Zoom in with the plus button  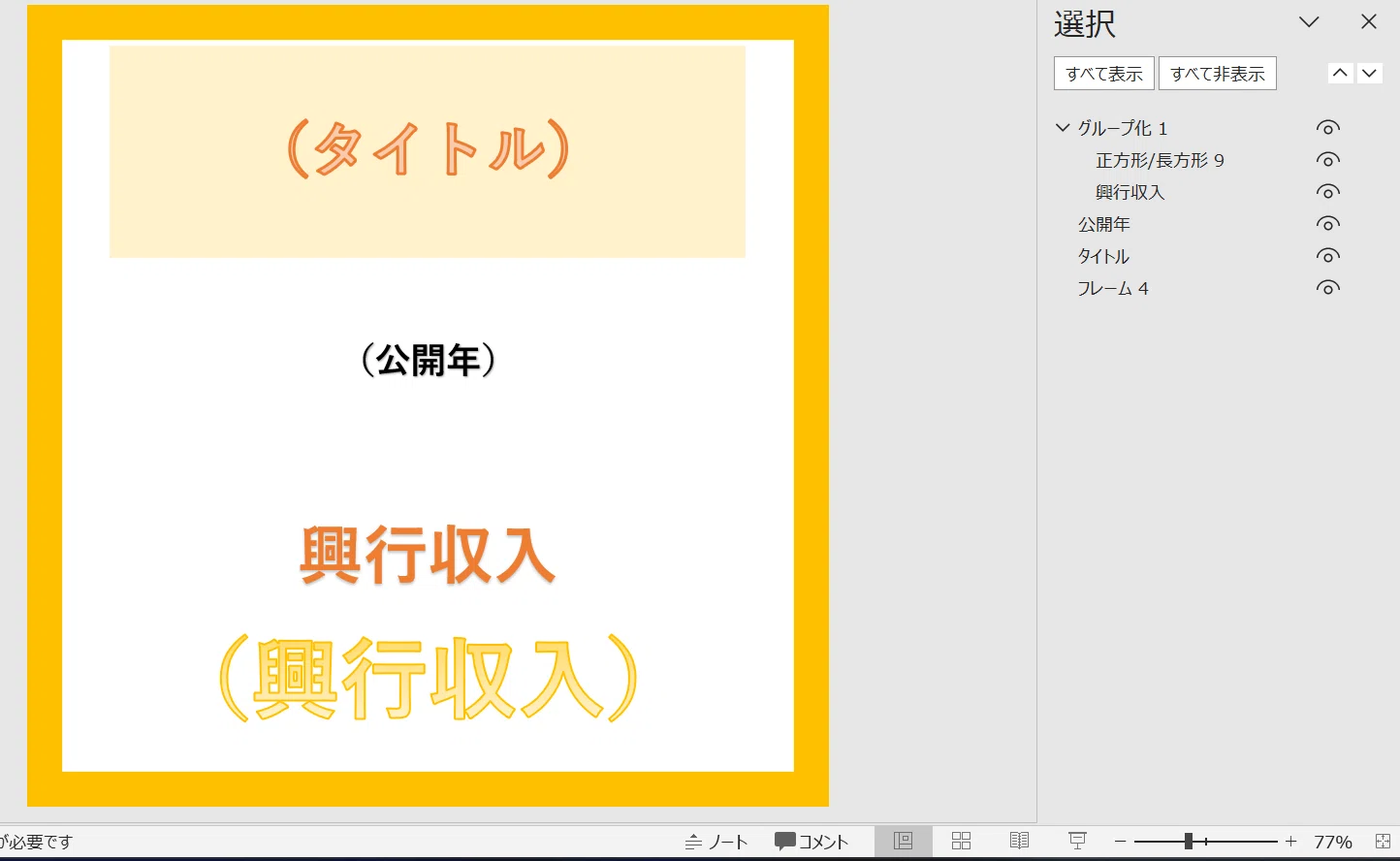(1290, 842)
